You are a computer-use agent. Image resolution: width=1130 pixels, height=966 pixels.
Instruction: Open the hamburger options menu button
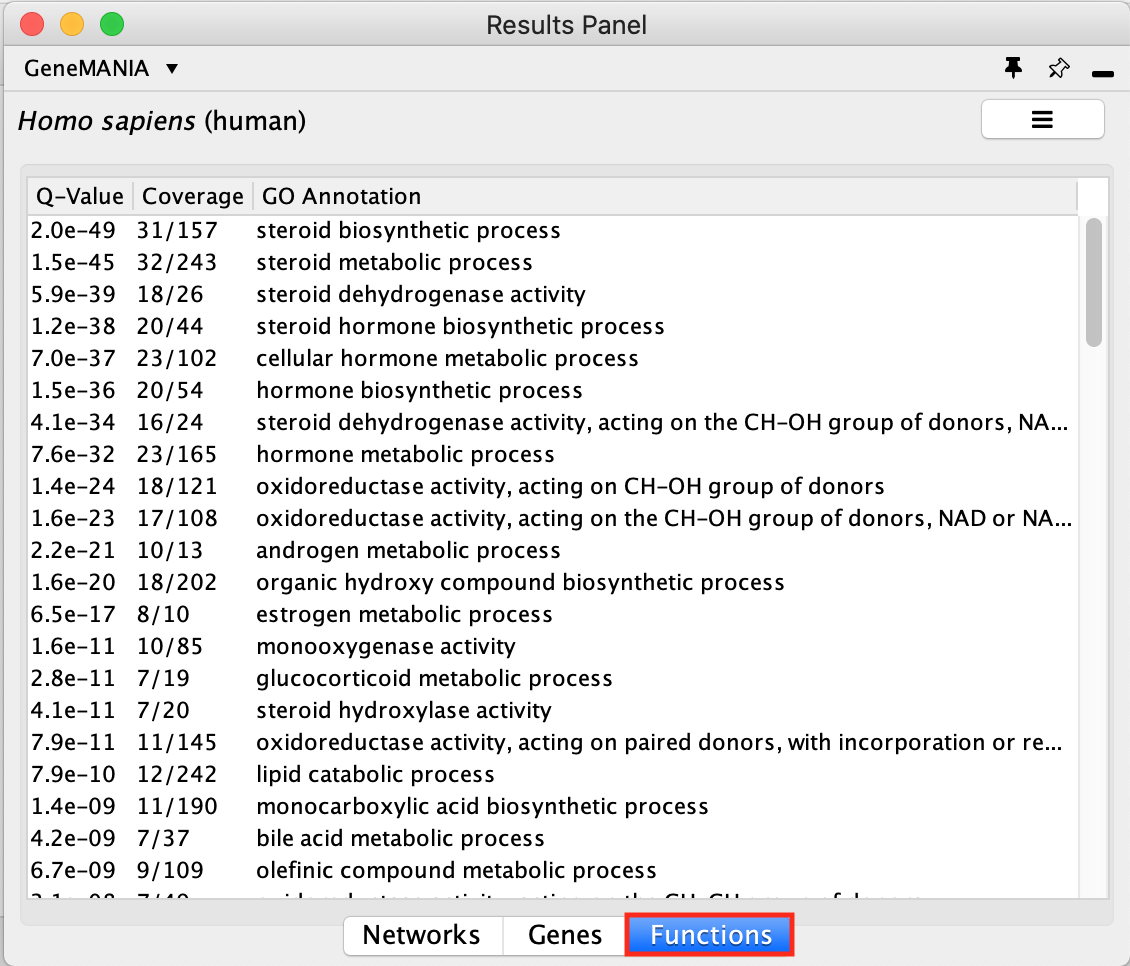[1042, 120]
